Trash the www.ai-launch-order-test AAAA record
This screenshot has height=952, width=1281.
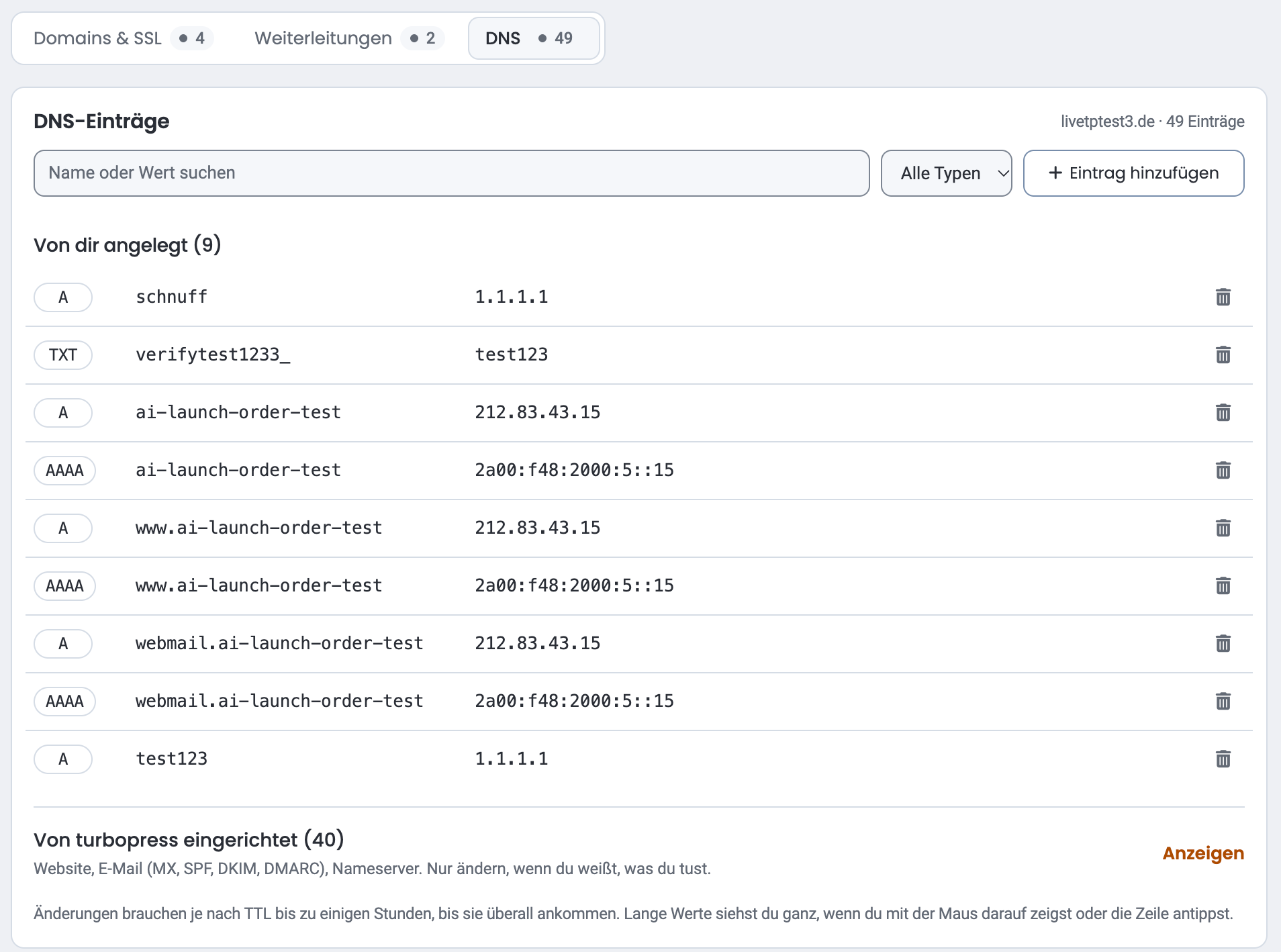tap(1222, 586)
